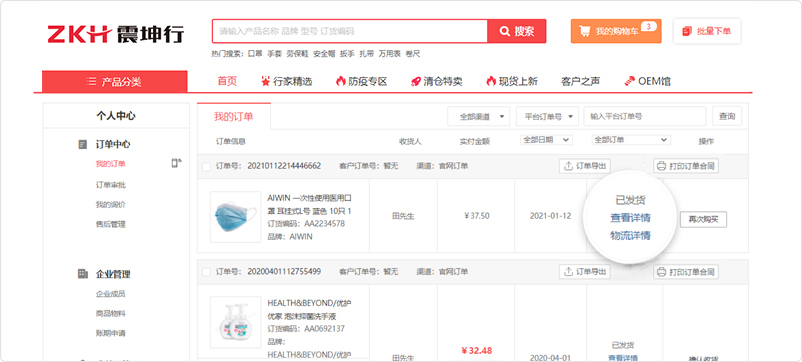Open 售后管理 in sidebar
This screenshot has height=362, width=802.
[110, 224]
